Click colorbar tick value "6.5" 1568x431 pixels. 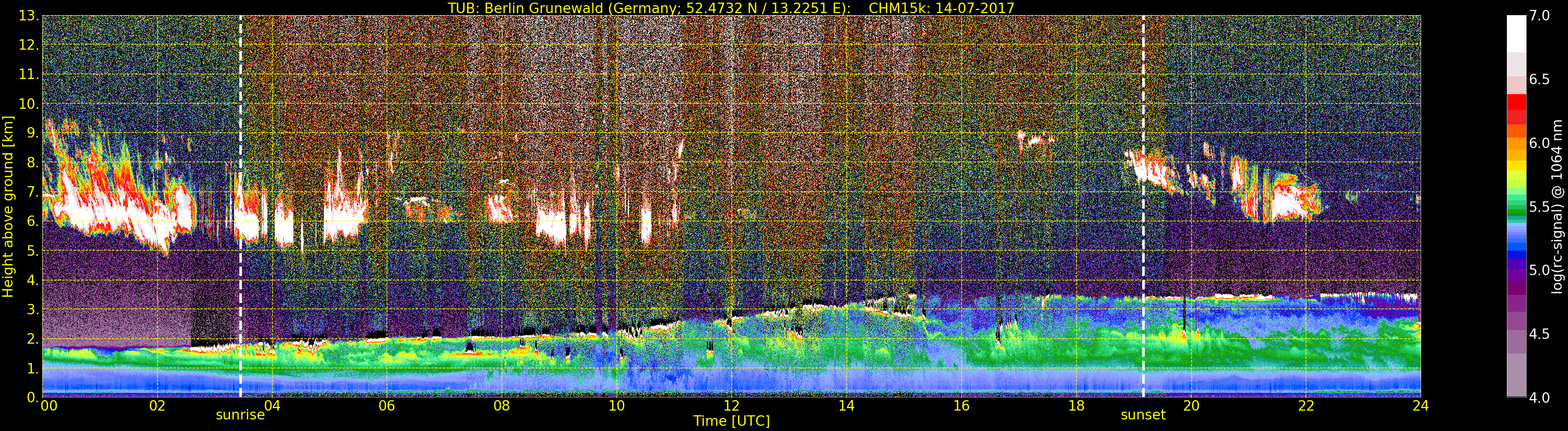pos(1539,80)
